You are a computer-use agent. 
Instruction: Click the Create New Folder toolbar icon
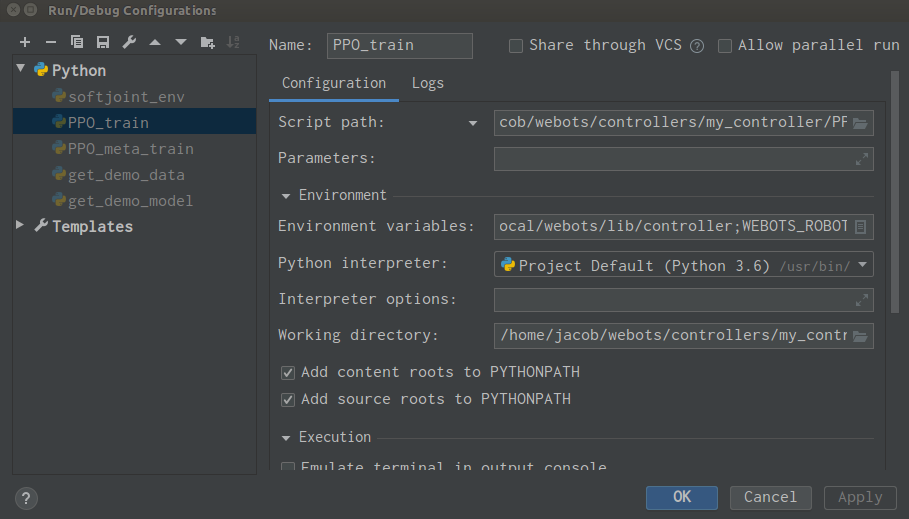[x=207, y=42]
